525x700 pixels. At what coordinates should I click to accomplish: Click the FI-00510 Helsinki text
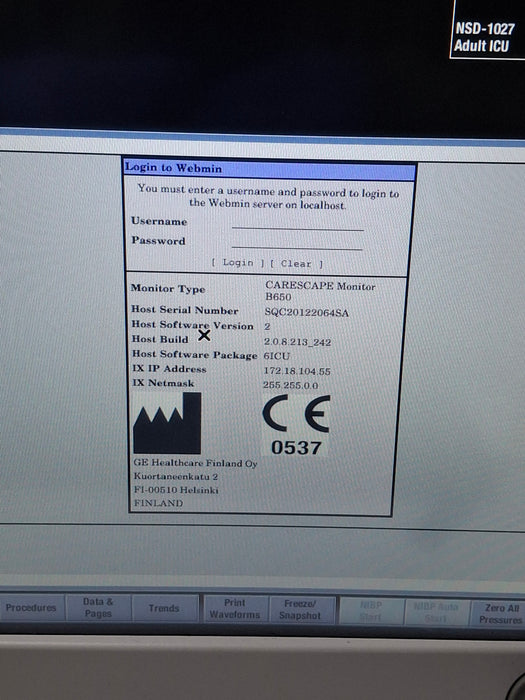[x=176, y=490]
